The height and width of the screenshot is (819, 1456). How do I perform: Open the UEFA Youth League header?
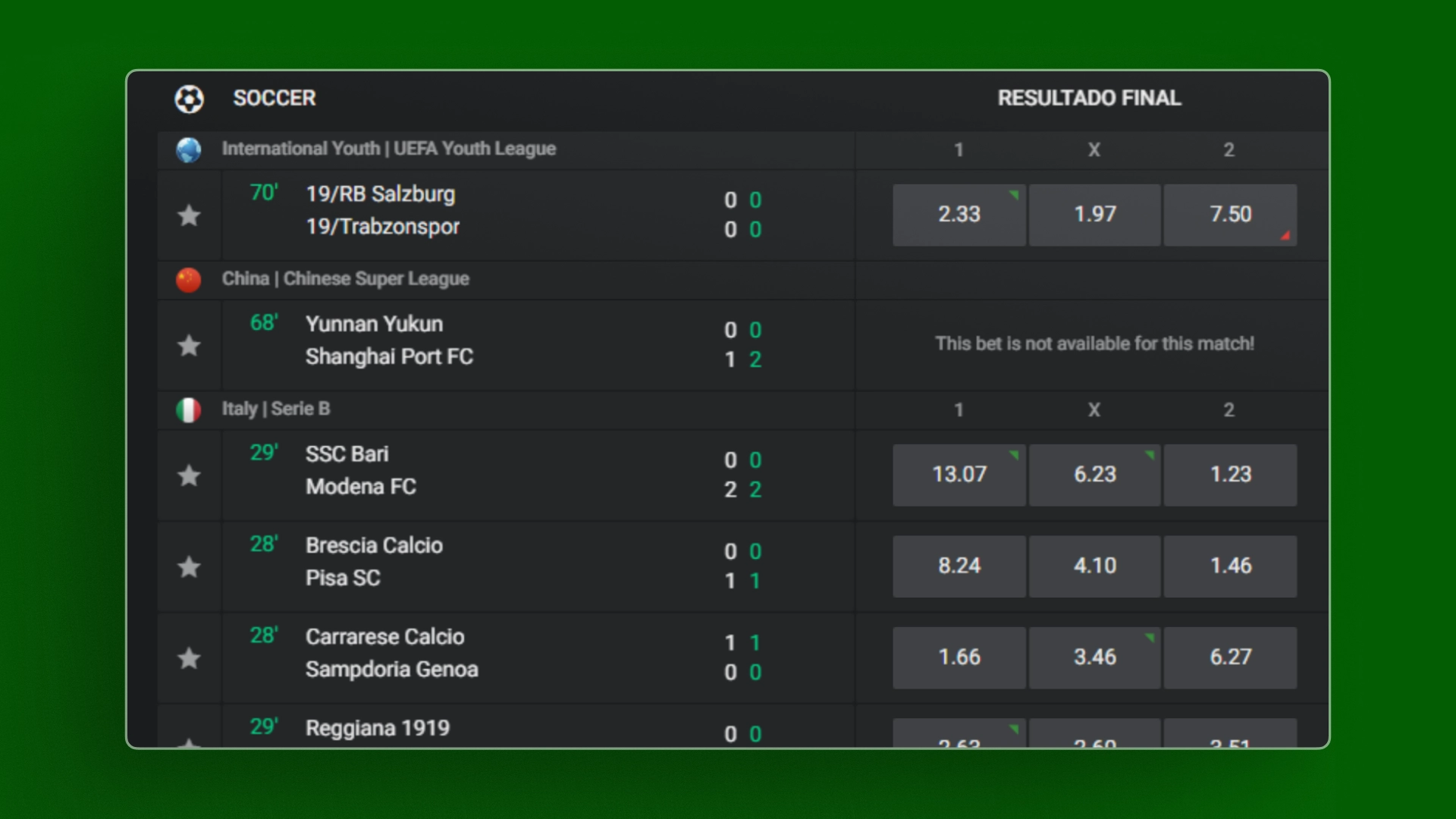click(x=388, y=149)
